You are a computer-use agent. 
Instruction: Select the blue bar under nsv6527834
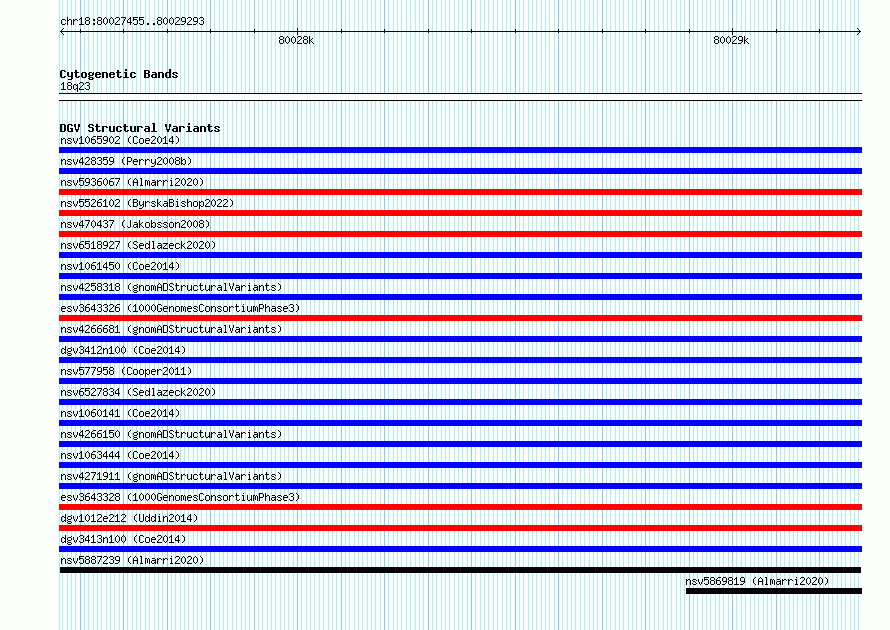(460, 402)
